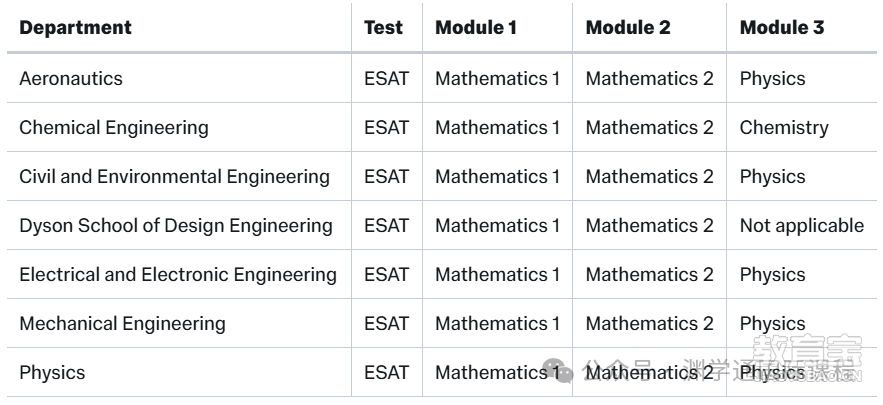
Task: Click the WeChat logo icon in watermark
Action: [559, 370]
